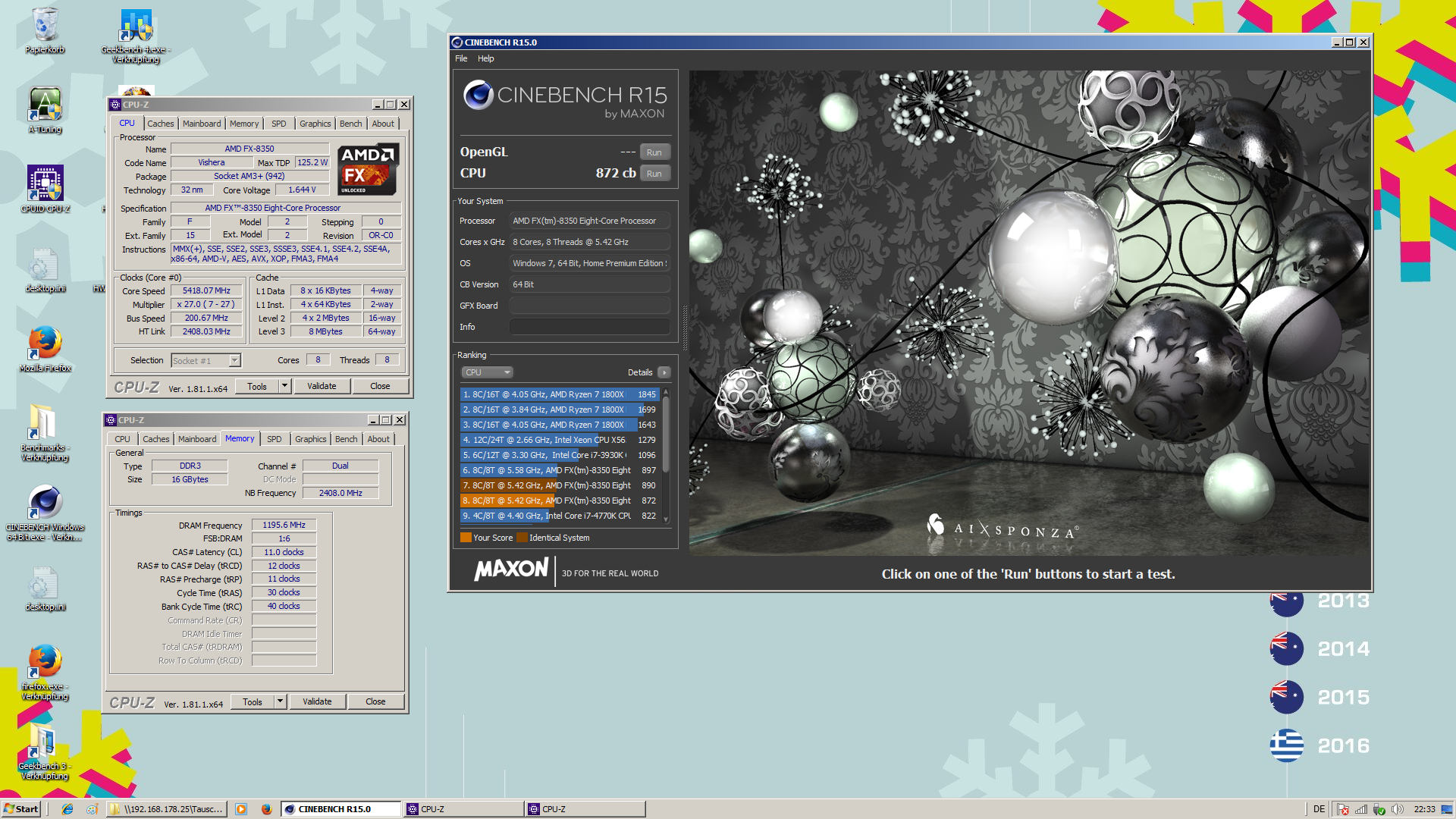
Task: Switch to Mainboard tab in upper CPU-Z
Action: [x=202, y=124]
